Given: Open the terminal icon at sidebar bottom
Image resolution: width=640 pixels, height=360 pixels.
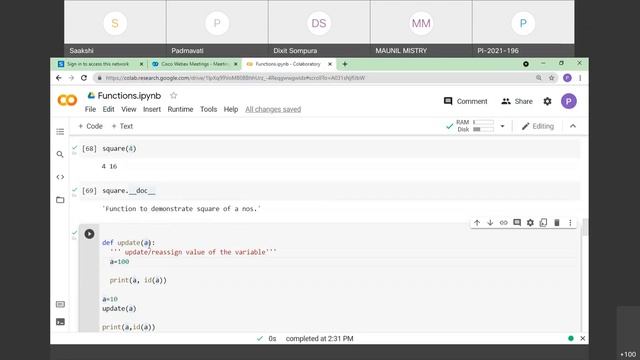Looking at the screenshot, I should click(x=60, y=322).
